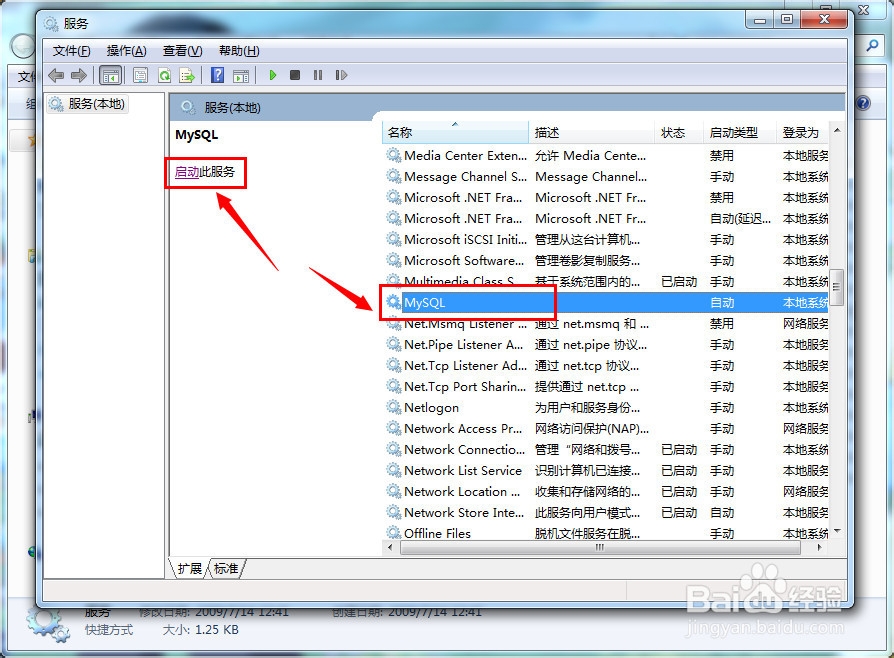Click the horizontal scrollbar right arrow

pyautogui.click(x=820, y=547)
